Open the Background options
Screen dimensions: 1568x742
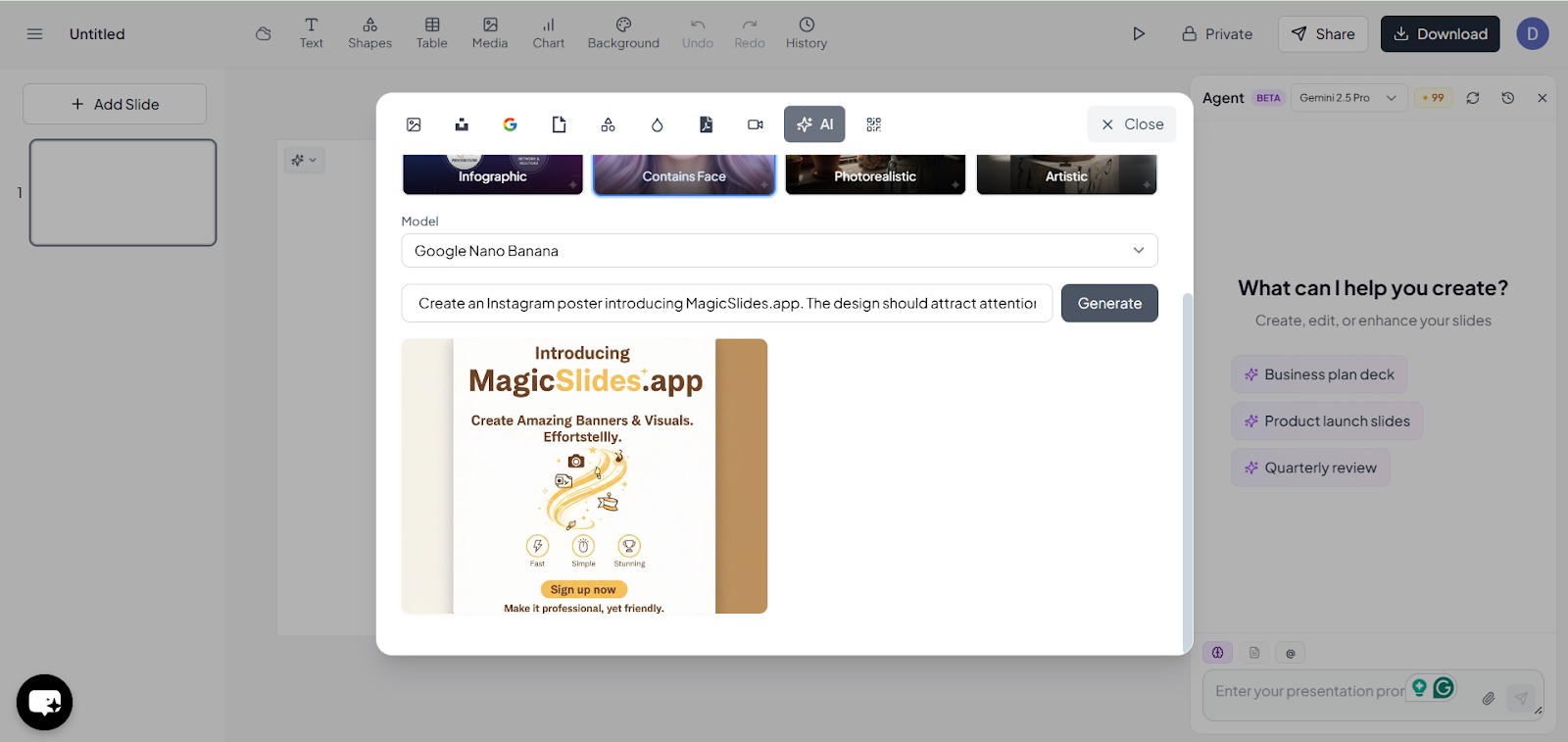coord(623,33)
